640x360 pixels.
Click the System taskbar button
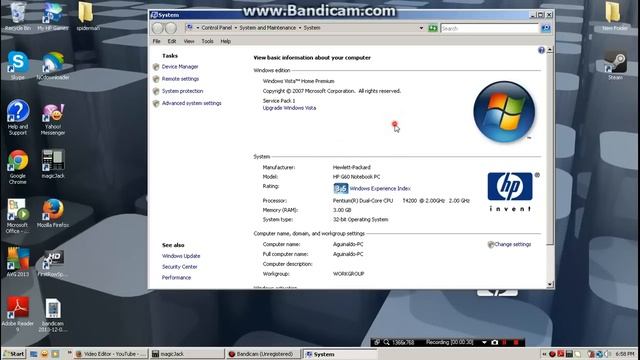pyautogui.click(x=339, y=354)
